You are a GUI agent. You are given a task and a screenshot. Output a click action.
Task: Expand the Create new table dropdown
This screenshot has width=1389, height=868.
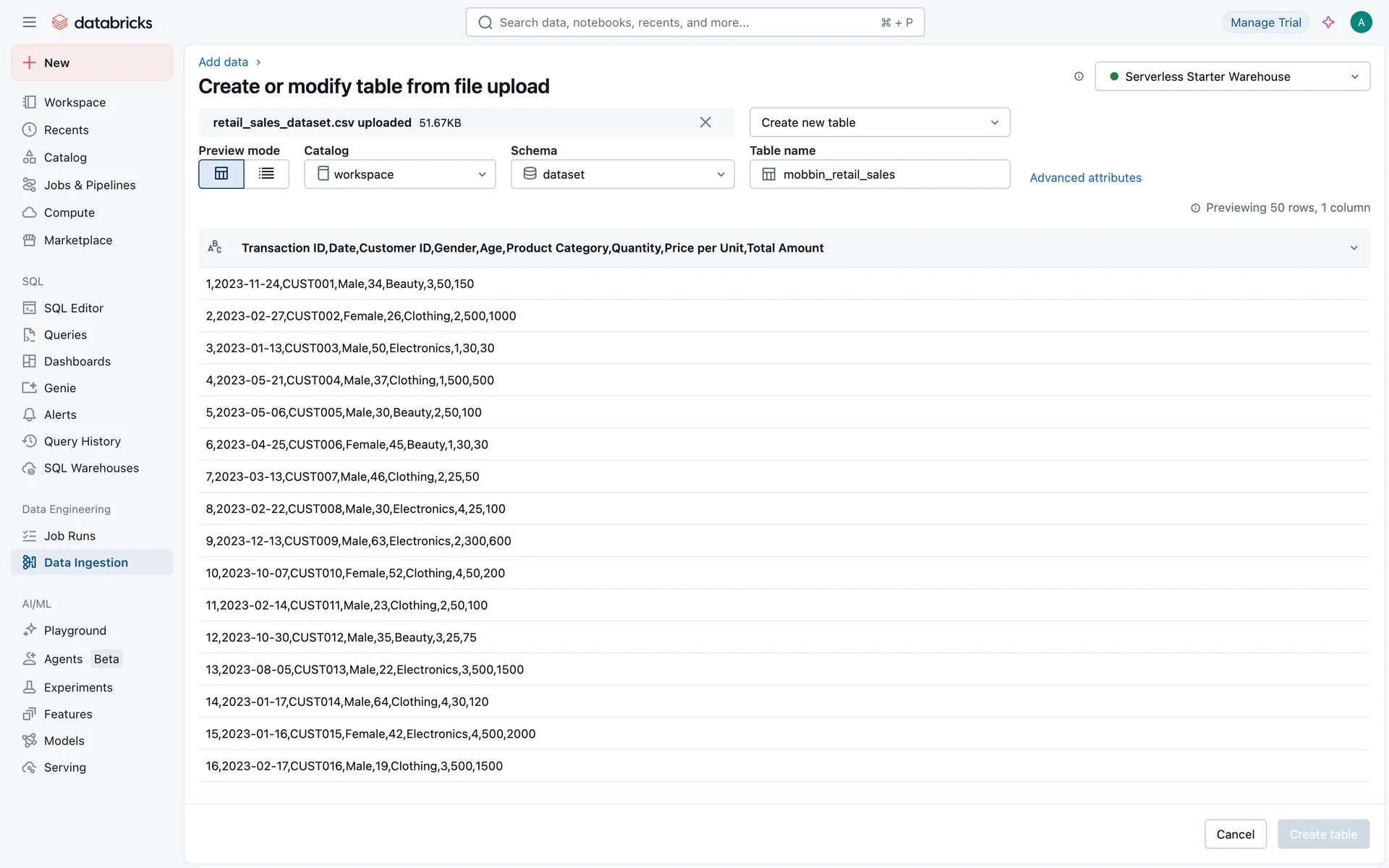(879, 123)
